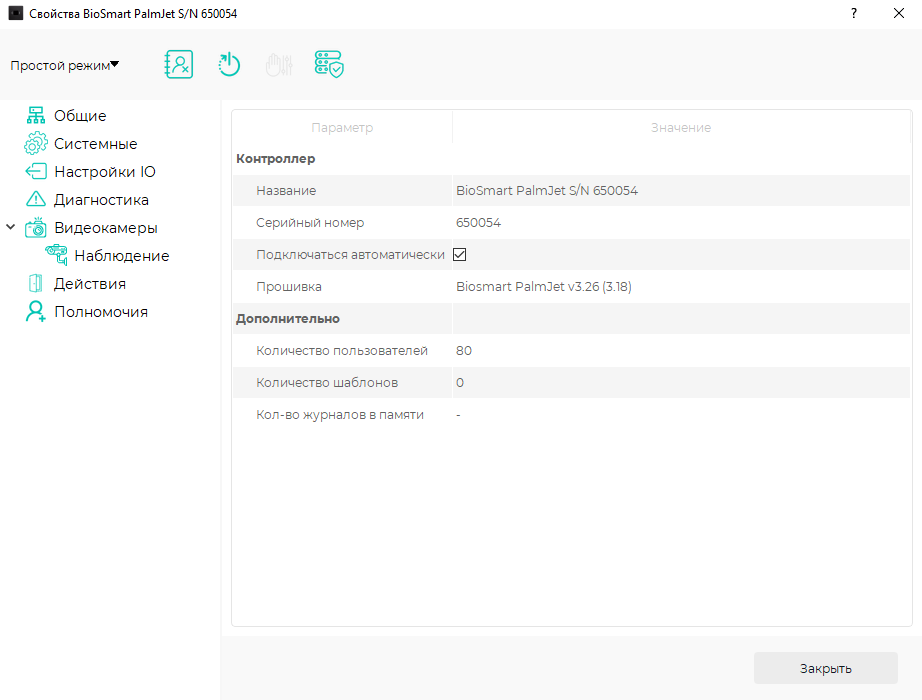Click the Подключаться автоматически label

coord(350,255)
